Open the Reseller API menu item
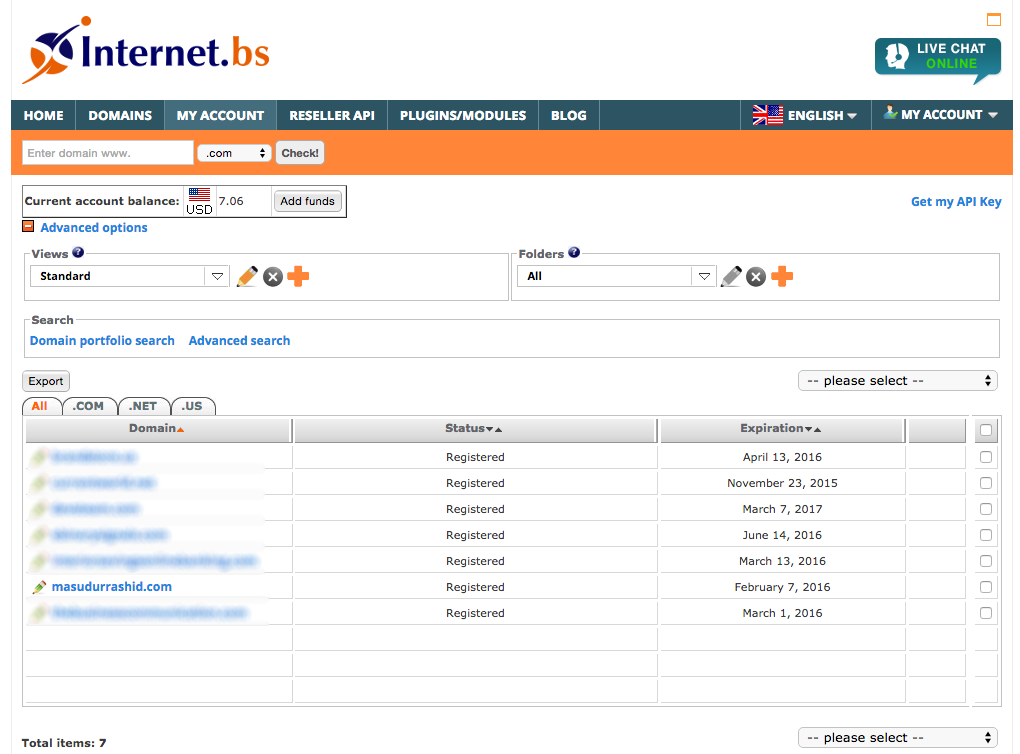The width and height of the screenshot is (1020, 754). pyautogui.click(x=332, y=115)
